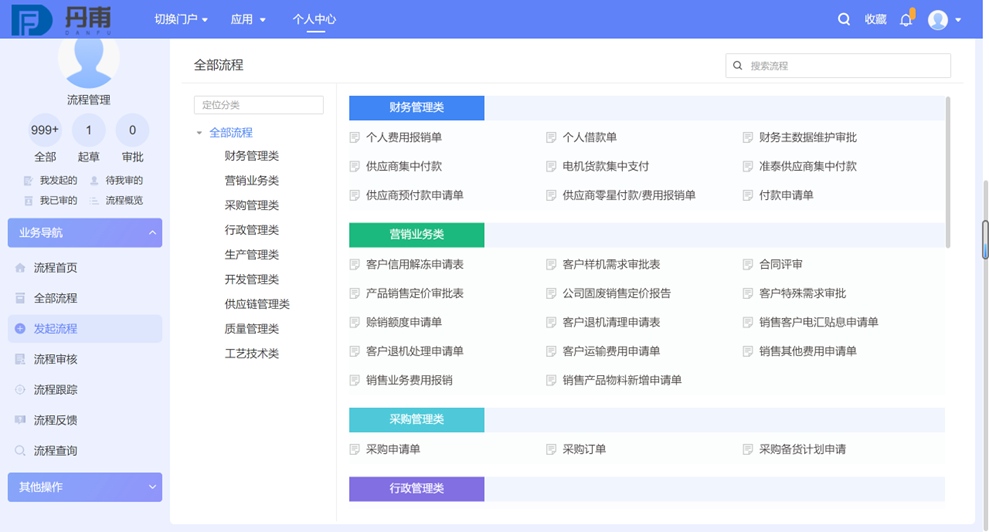Switch to the 个人中心 tab
The width and height of the screenshot is (989, 532).
[x=314, y=19]
